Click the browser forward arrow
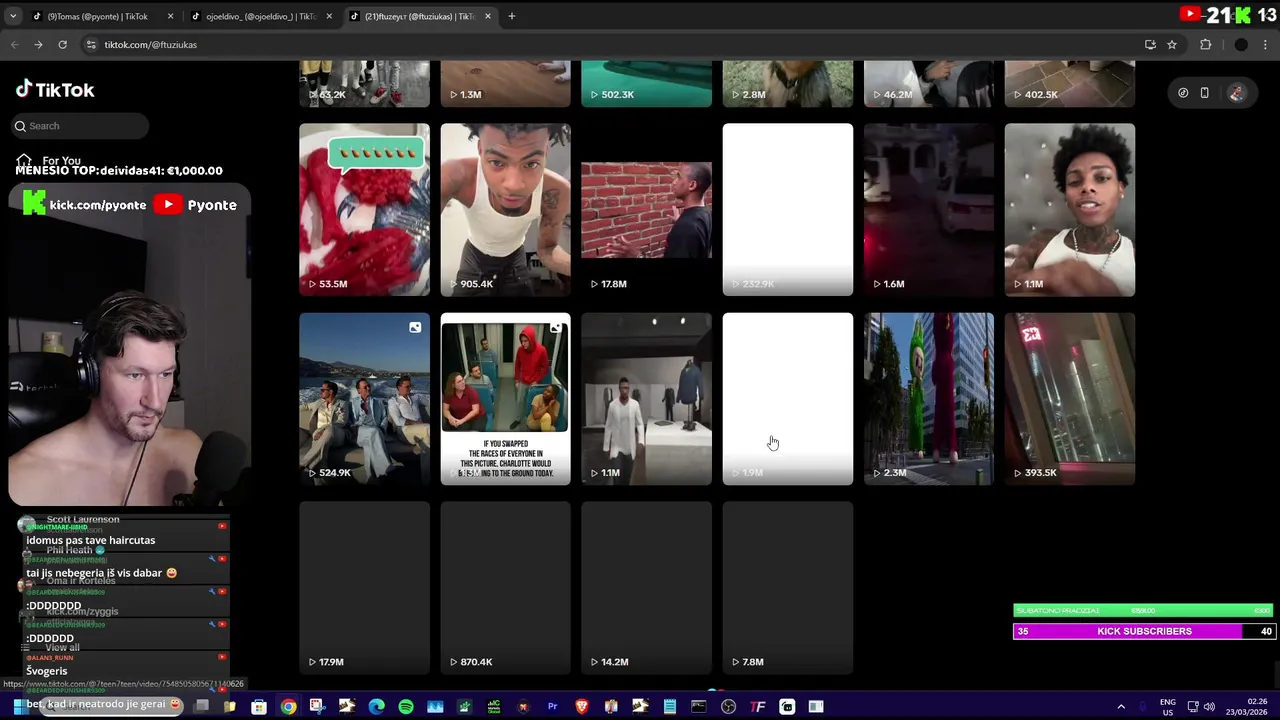 (38, 44)
